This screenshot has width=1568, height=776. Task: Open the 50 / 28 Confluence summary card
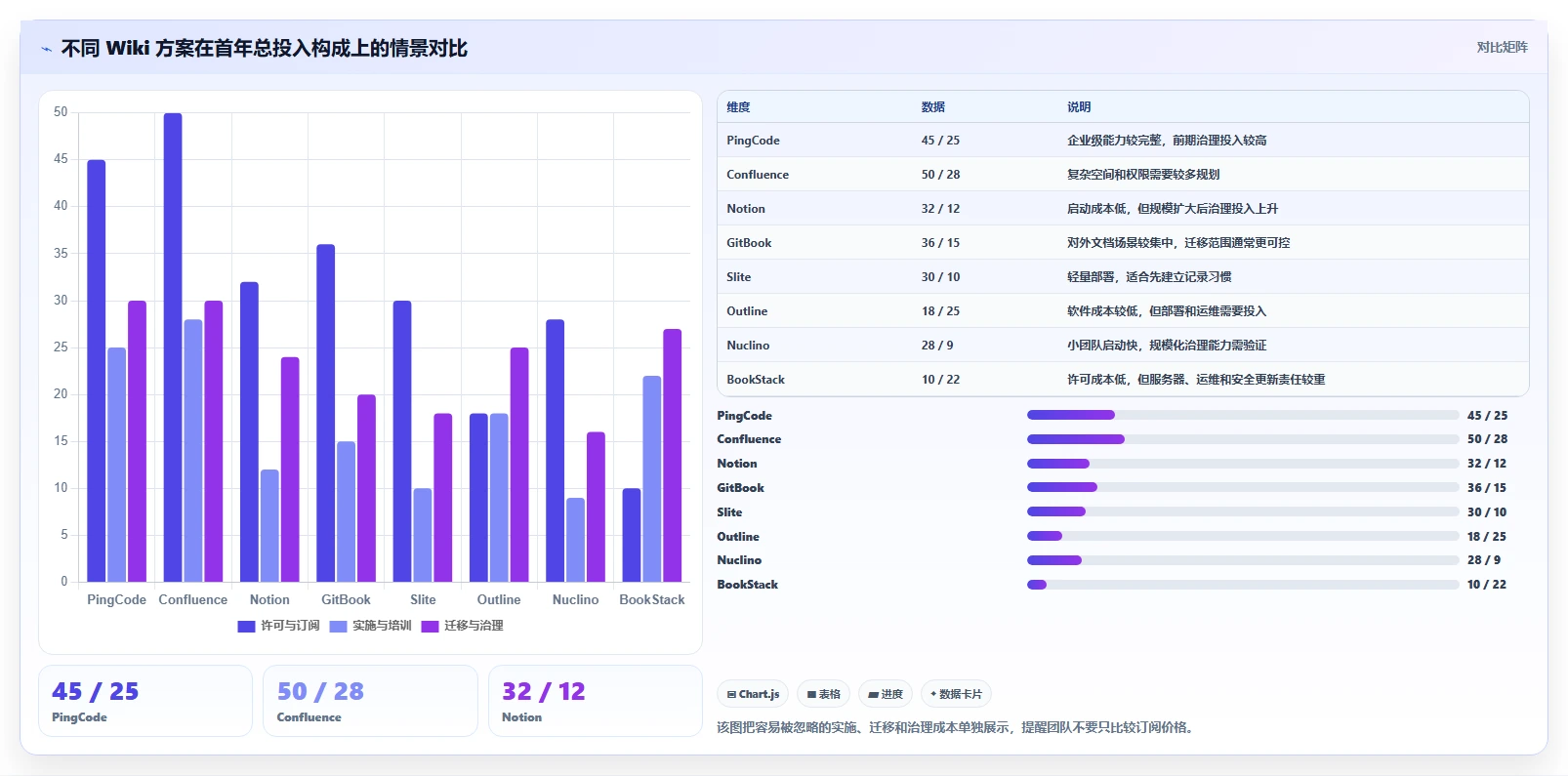(370, 701)
